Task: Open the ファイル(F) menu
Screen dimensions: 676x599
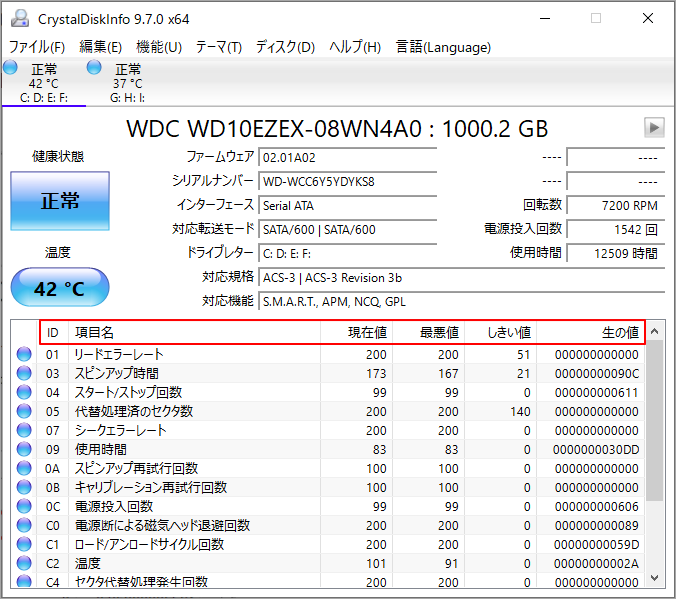Action: pyautogui.click(x=37, y=47)
